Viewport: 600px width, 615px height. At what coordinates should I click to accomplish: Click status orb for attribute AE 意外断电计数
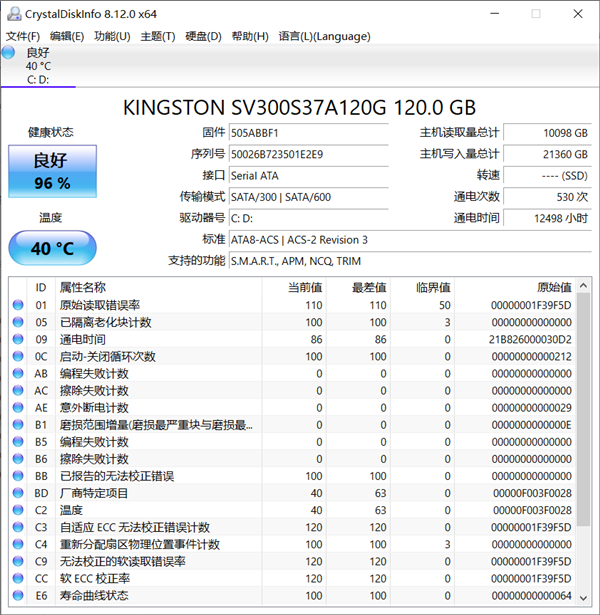click(18, 408)
